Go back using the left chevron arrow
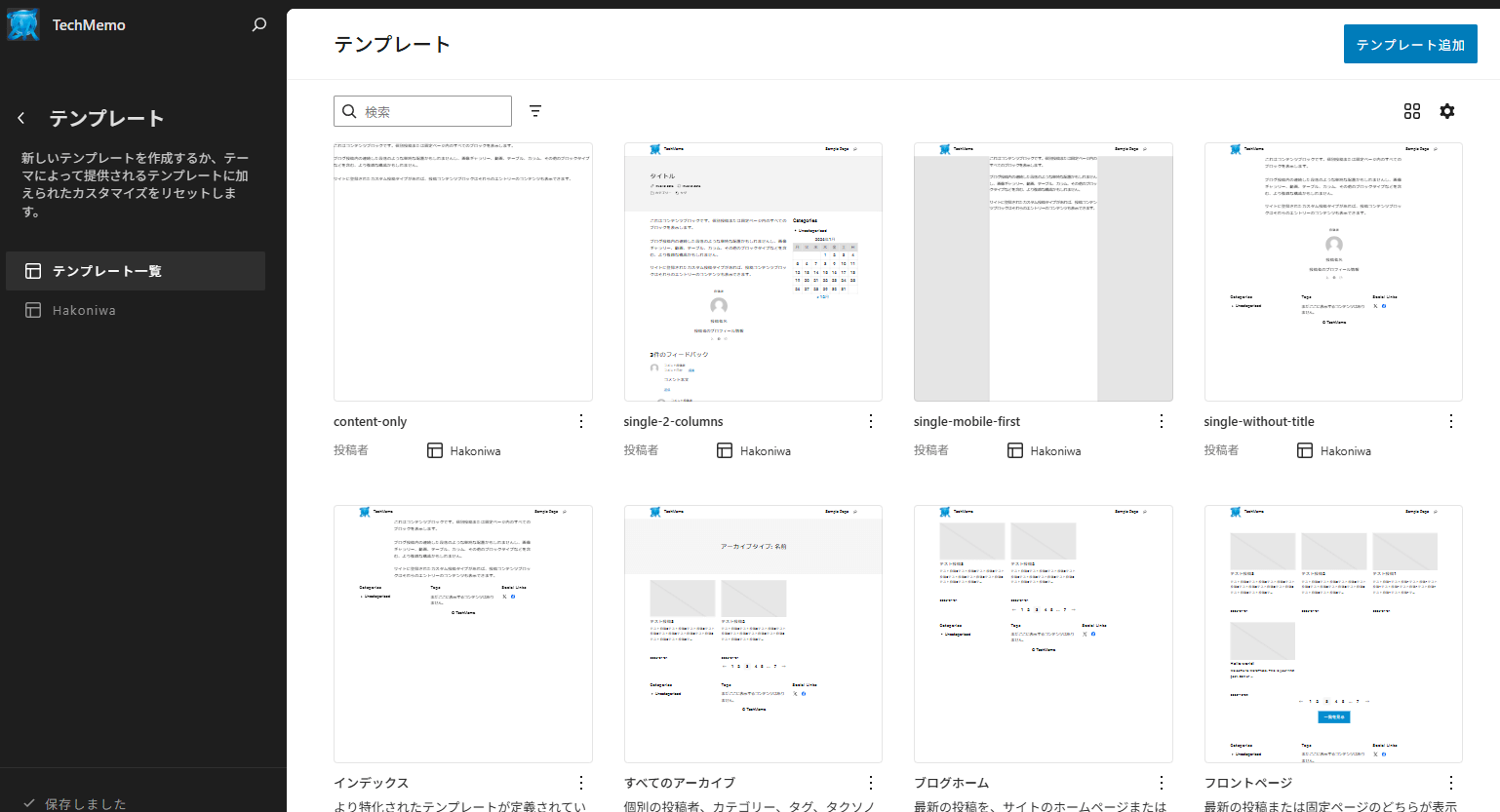 21,118
